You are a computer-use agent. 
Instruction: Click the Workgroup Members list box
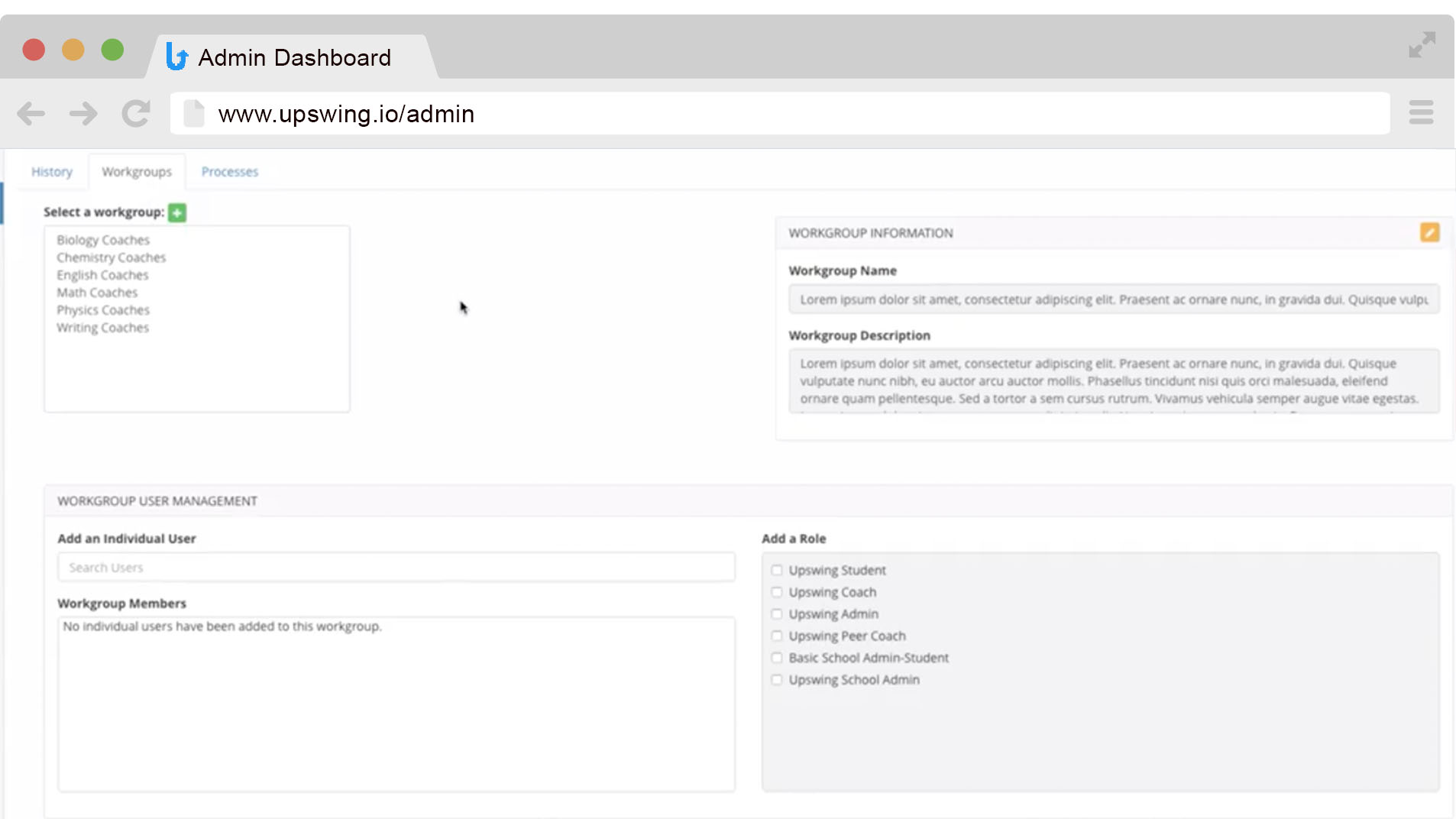click(396, 704)
